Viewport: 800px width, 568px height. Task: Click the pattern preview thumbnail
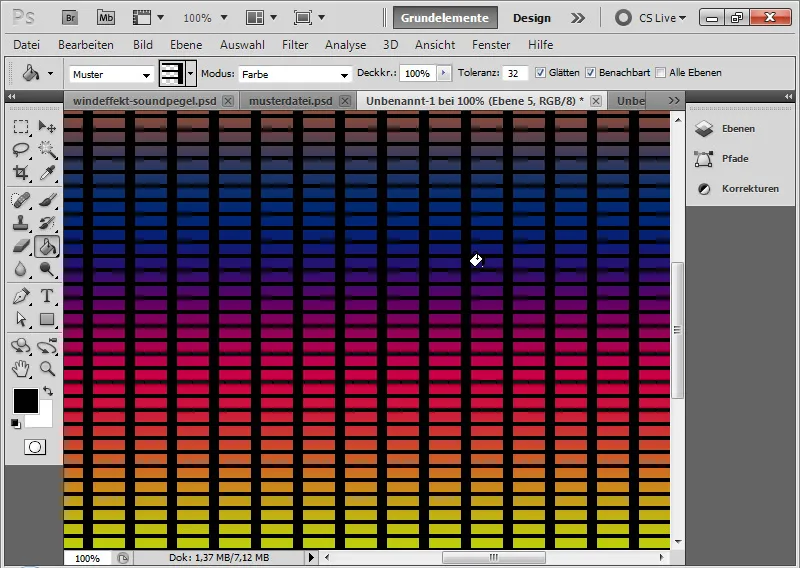pos(172,74)
